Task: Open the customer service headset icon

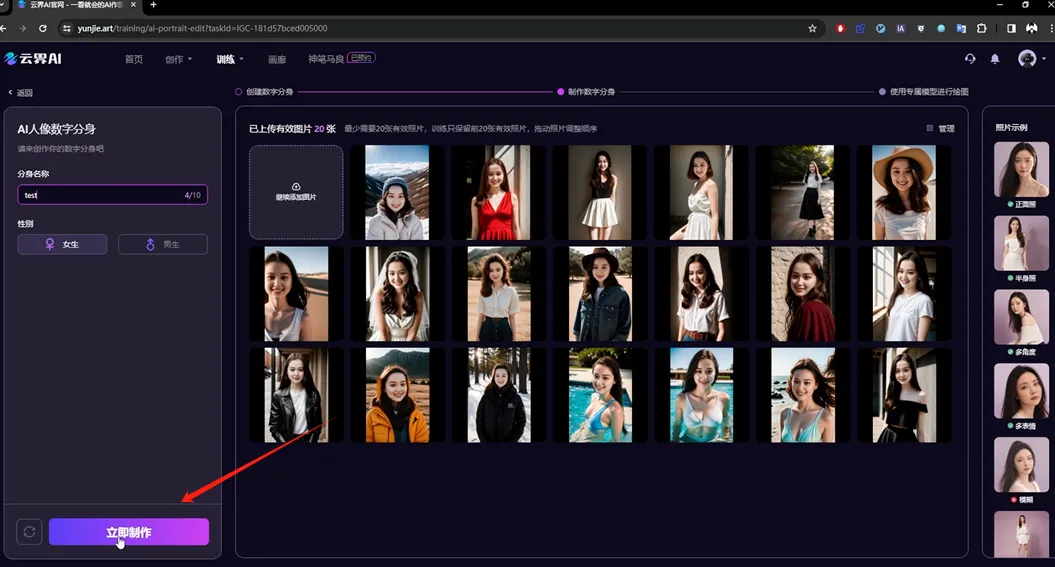Action: 970,59
